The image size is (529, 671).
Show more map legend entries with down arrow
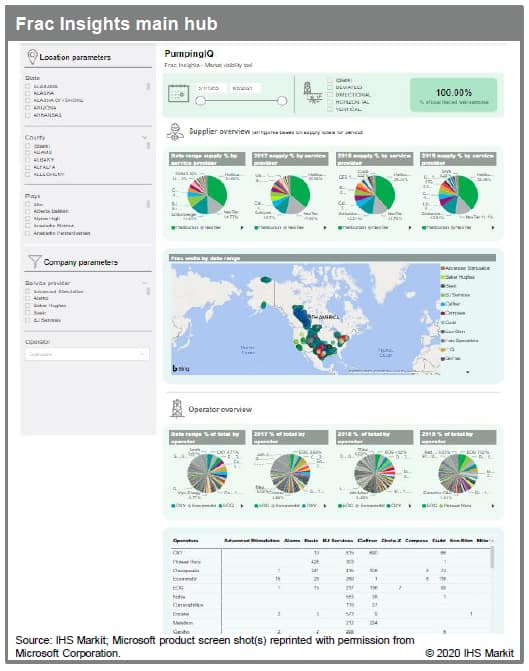coord(468,372)
